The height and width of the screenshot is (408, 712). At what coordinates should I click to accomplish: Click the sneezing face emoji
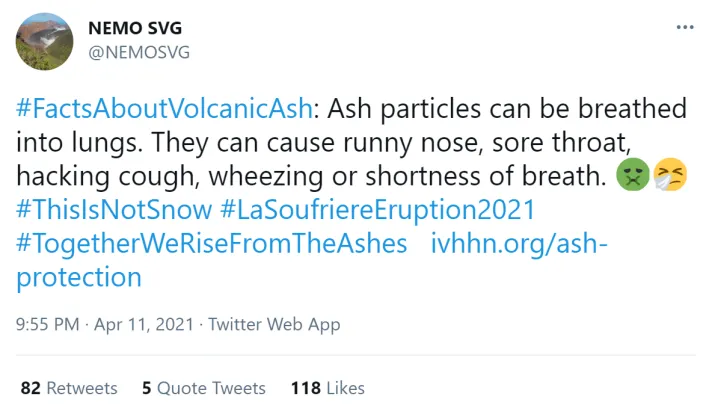pyautogui.click(x=671, y=177)
